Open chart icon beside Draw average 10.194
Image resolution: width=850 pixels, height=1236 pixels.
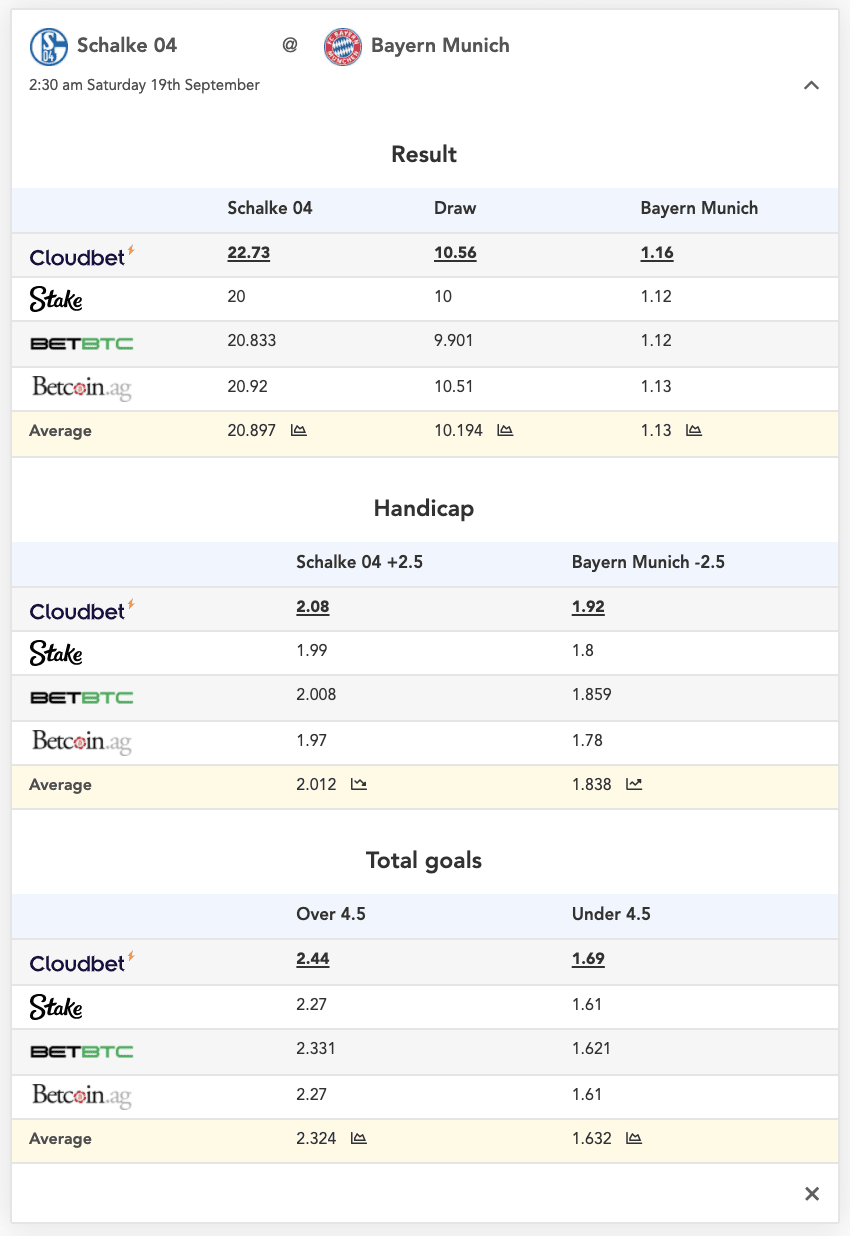505,431
